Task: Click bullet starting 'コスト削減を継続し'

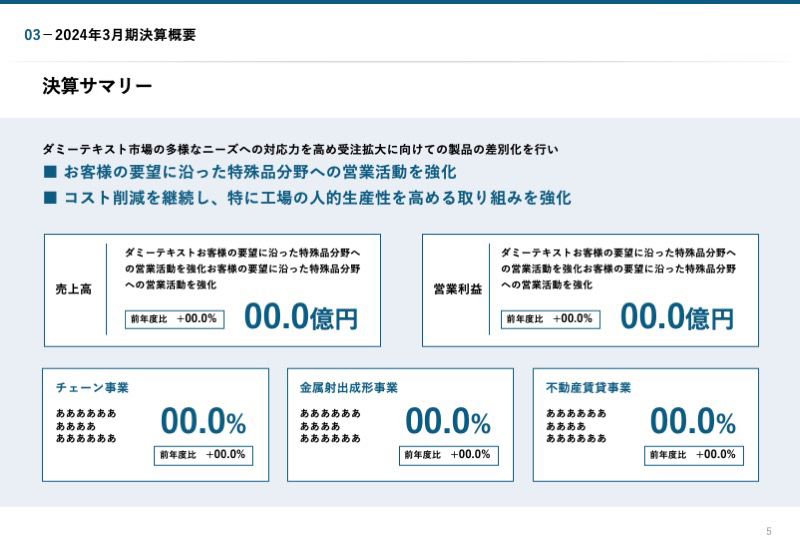Action: pyautogui.click(x=308, y=198)
